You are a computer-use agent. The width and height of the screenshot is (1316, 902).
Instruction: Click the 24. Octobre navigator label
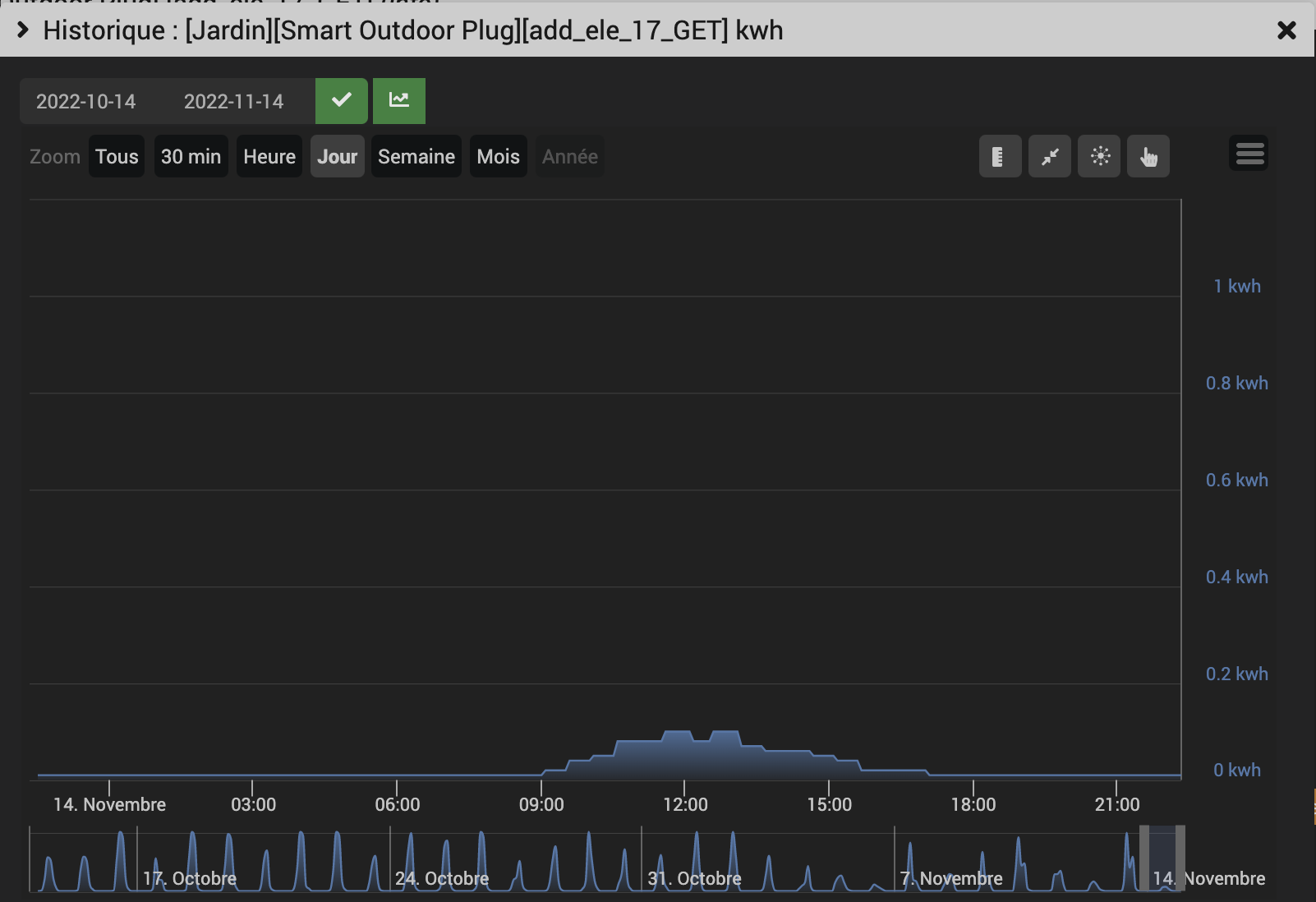point(442,878)
